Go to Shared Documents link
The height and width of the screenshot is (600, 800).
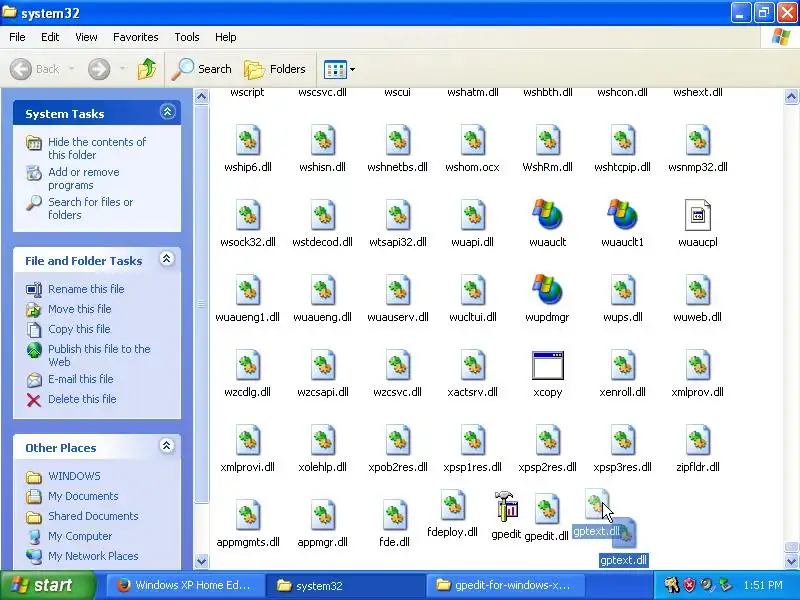click(x=93, y=515)
